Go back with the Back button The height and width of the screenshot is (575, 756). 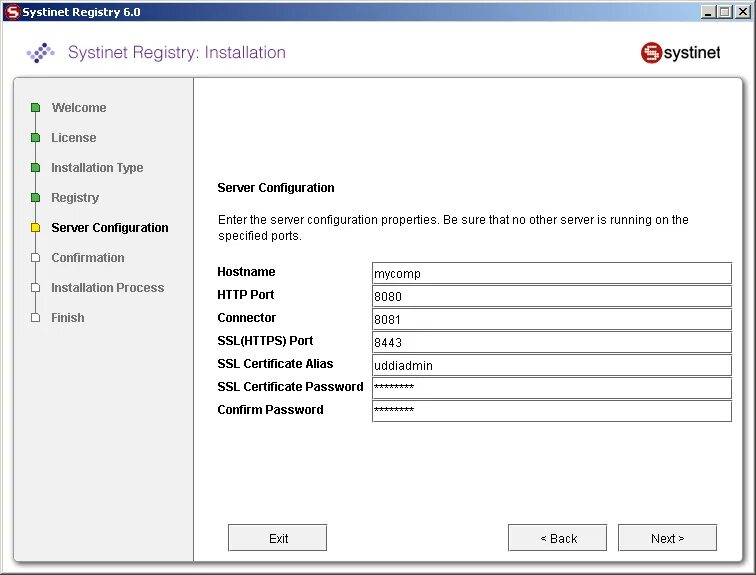[557, 538]
